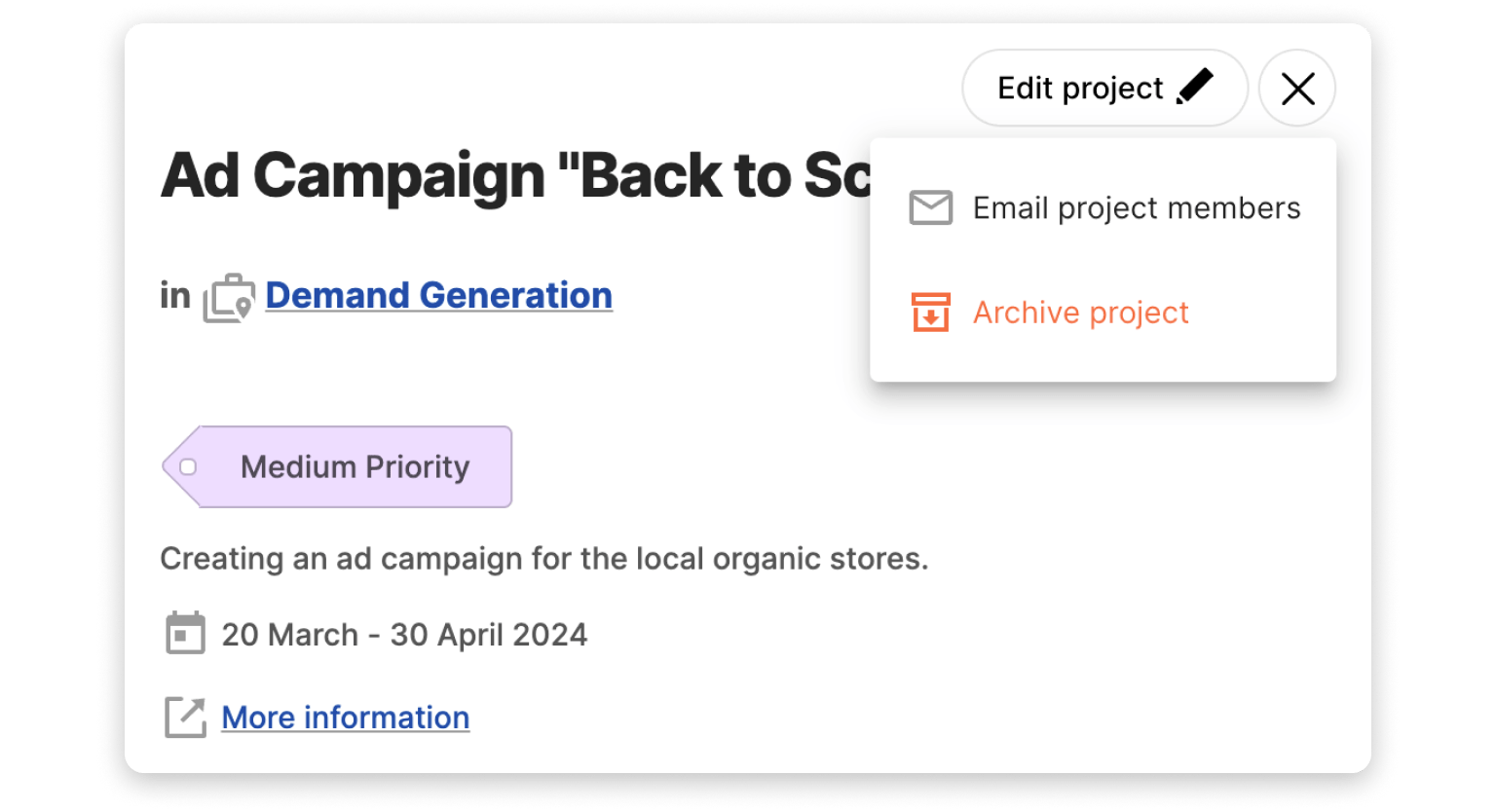Click the project description about organic stores
1496x812 pixels.
(x=543, y=559)
